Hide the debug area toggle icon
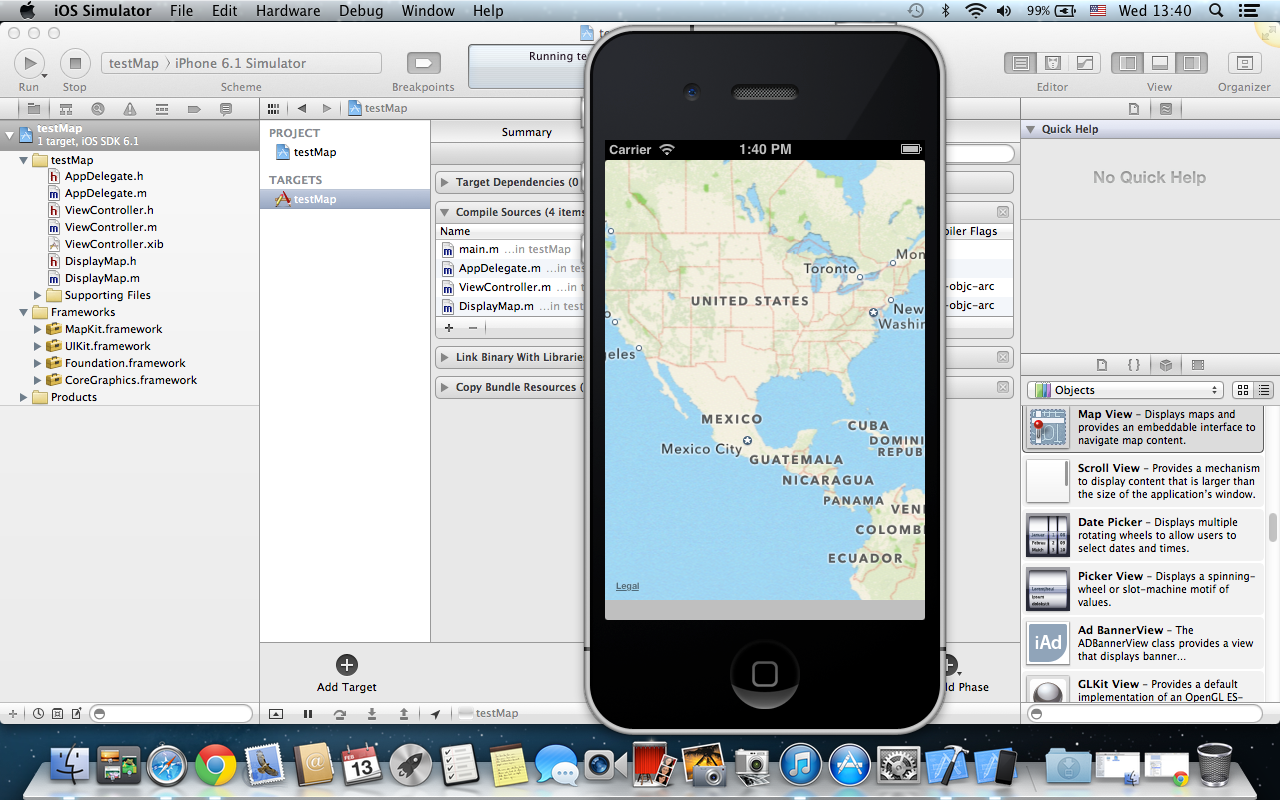Screen dimensions: 1280x800 click(276, 714)
